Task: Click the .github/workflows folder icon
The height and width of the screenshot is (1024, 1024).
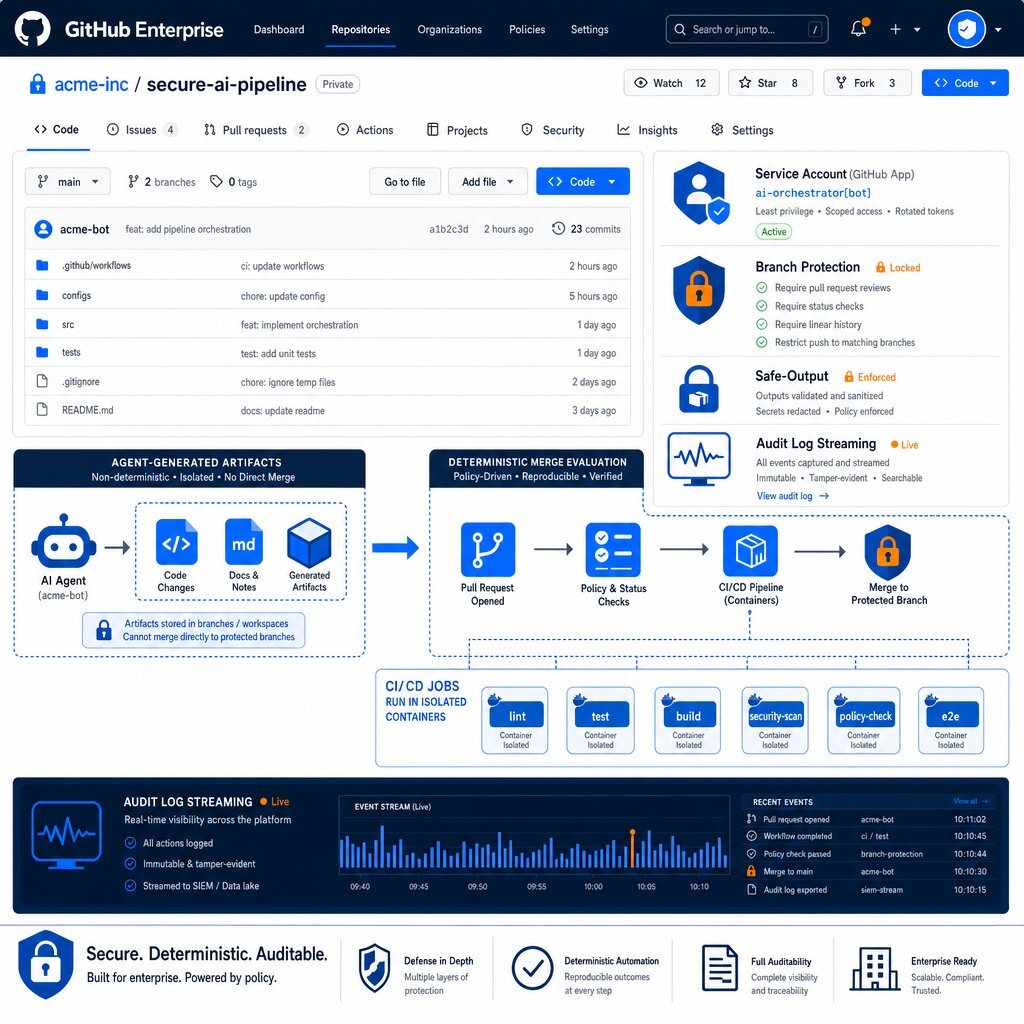Action: pos(42,265)
